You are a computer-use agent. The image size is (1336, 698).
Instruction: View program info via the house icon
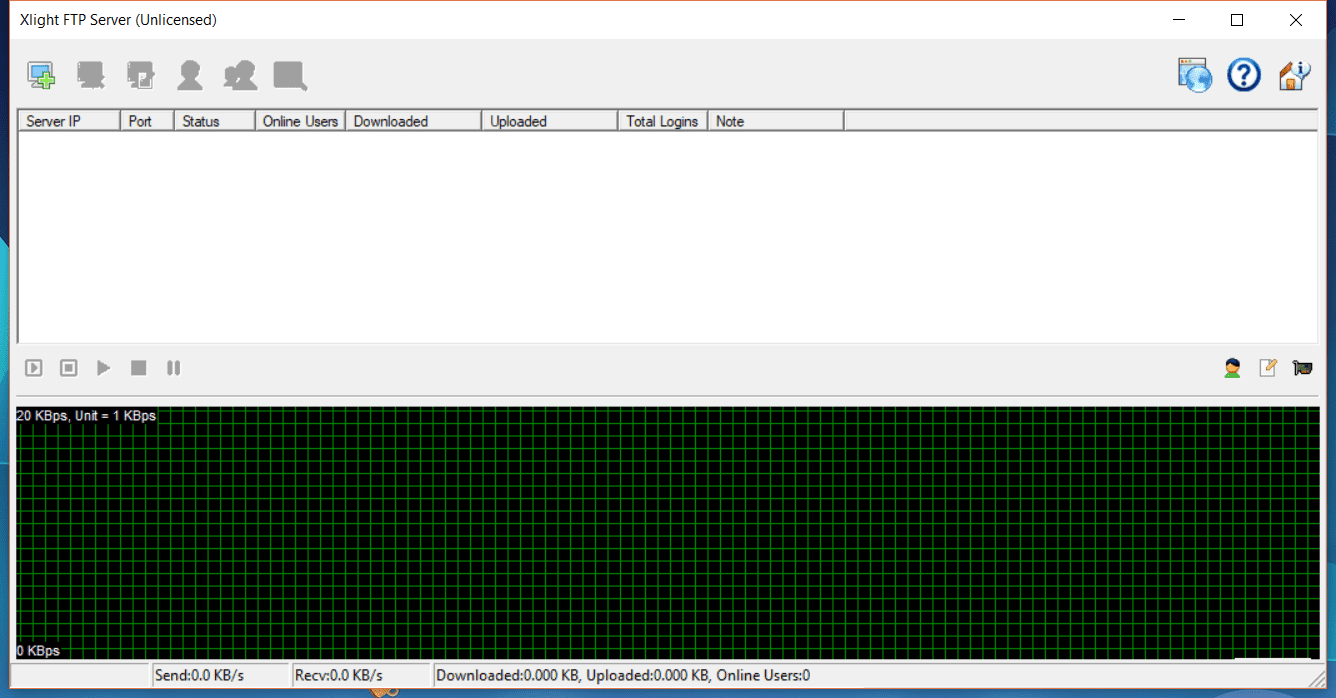pos(1293,74)
